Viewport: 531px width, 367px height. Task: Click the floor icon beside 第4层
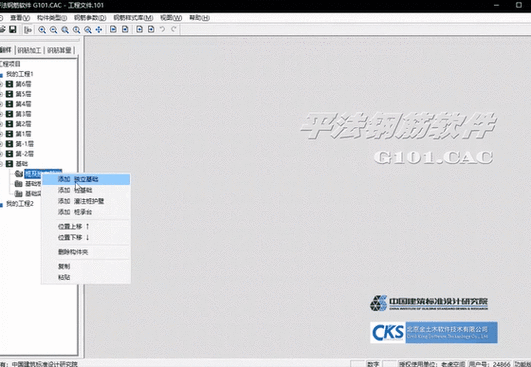tap(9, 104)
